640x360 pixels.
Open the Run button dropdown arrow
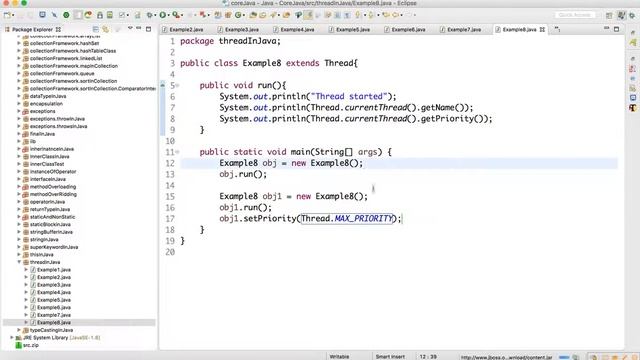pyautogui.click(x=169, y=15)
